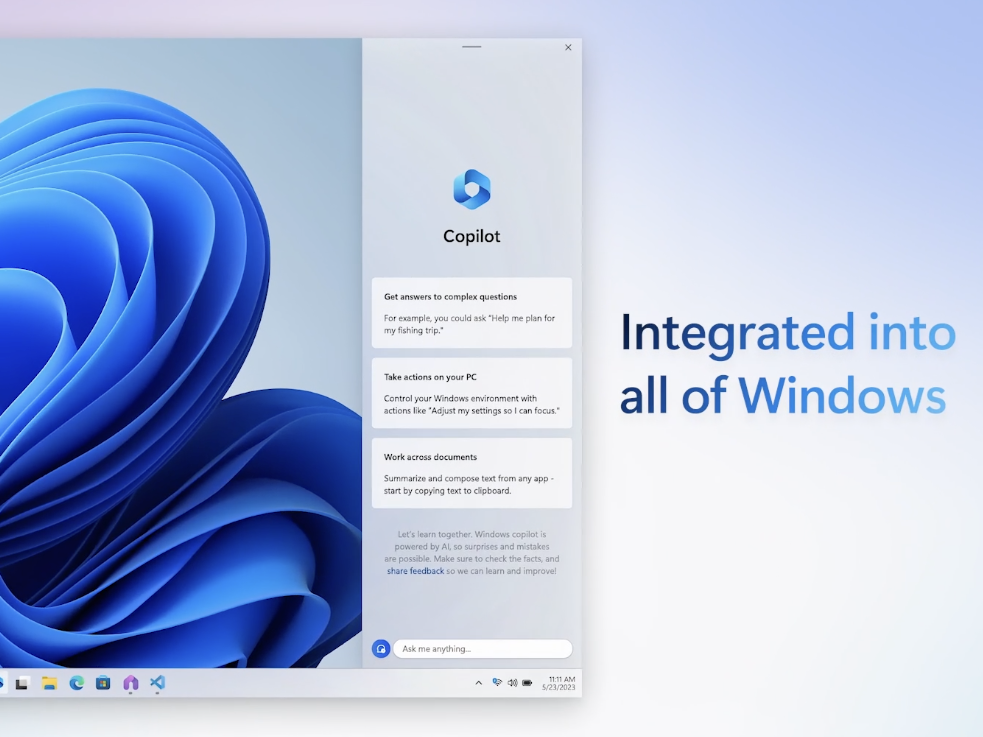Image resolution: width=983 pixels, height=737 pixels.
Task: Click the volume speaker icon in tray
Action: click(512, 682)
